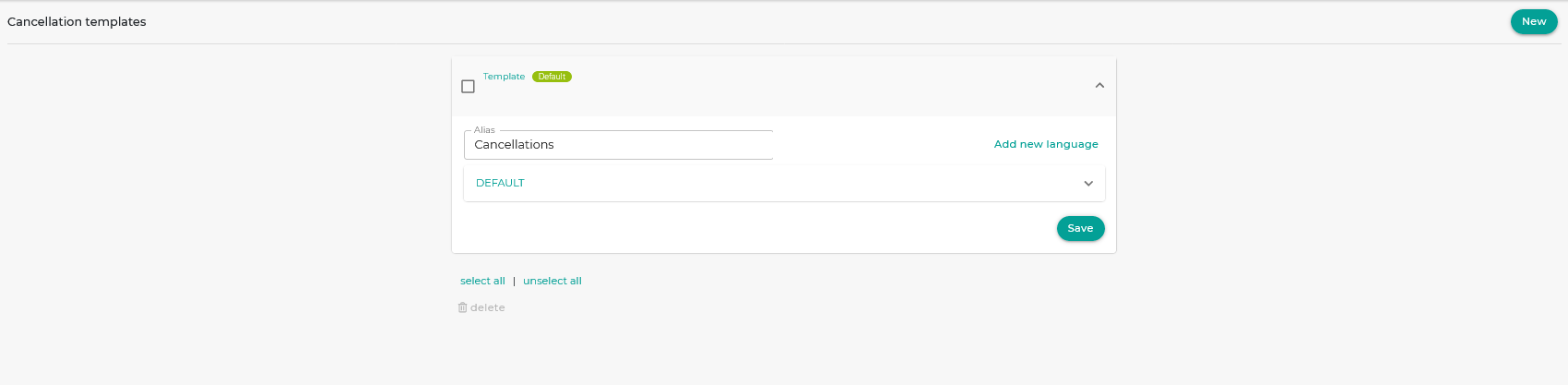This screenshot has height=385, width=1568.
Task: Click the select all link
Action: 482,281
